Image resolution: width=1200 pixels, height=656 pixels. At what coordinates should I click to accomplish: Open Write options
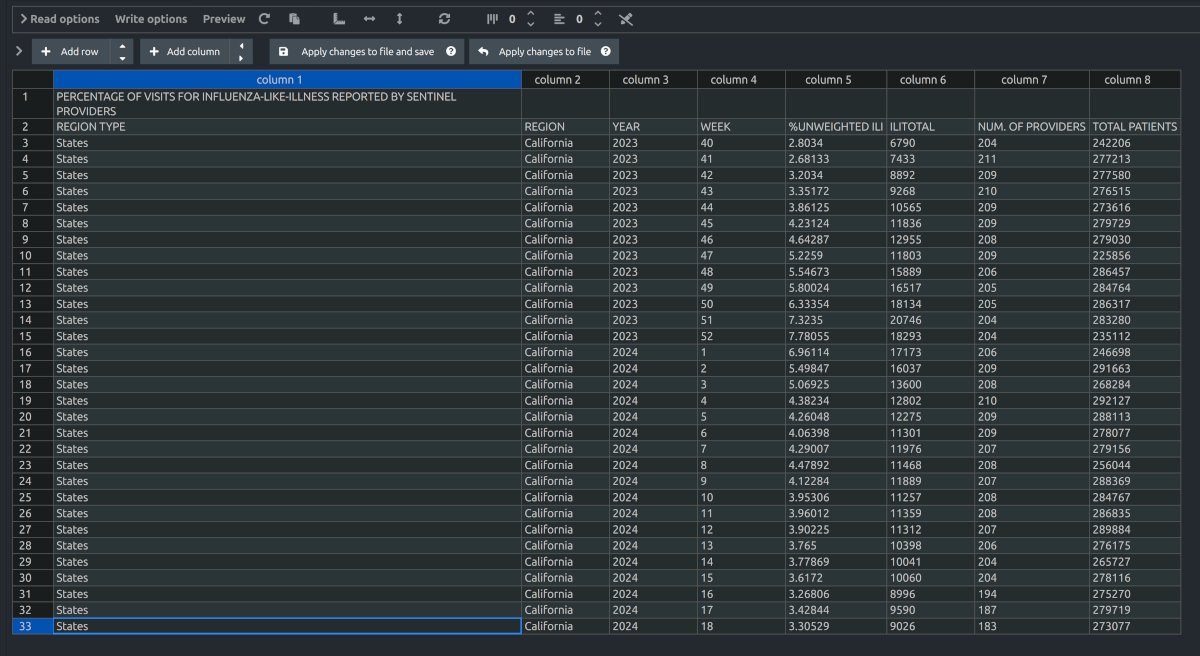(151, 19)
